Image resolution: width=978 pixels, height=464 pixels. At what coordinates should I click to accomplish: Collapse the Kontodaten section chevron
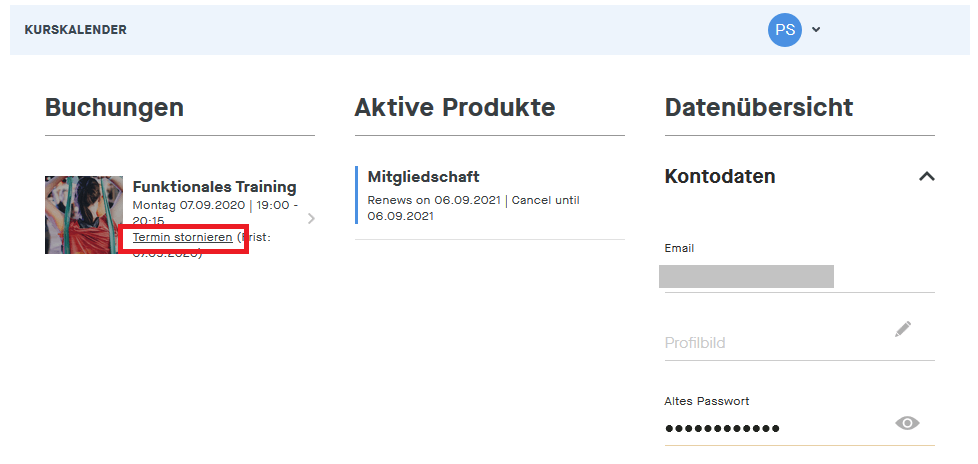coord(926,177)
